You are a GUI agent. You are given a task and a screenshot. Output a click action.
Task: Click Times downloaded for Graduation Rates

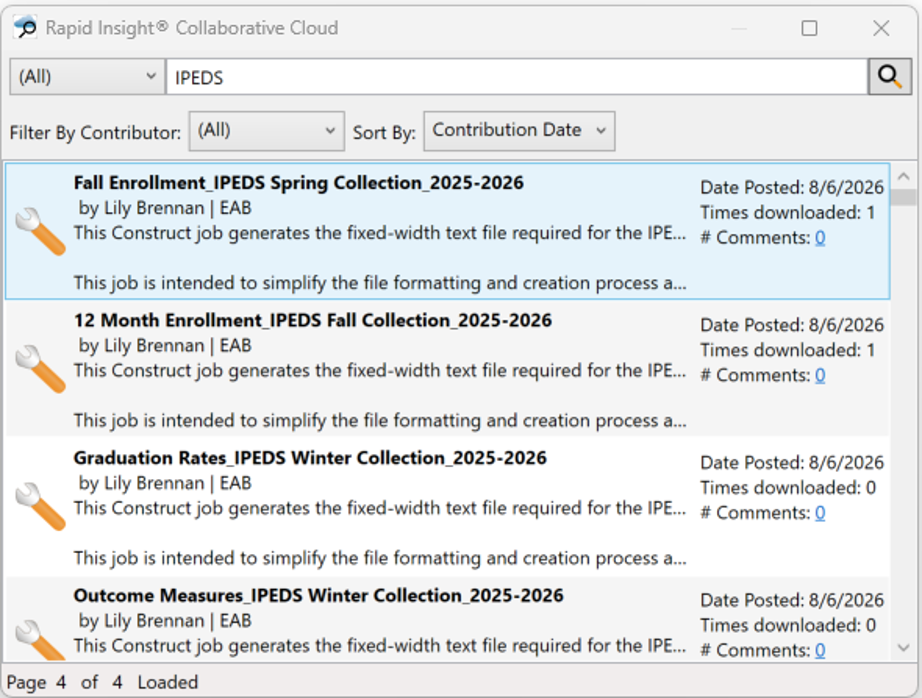[x=788, y=488]
